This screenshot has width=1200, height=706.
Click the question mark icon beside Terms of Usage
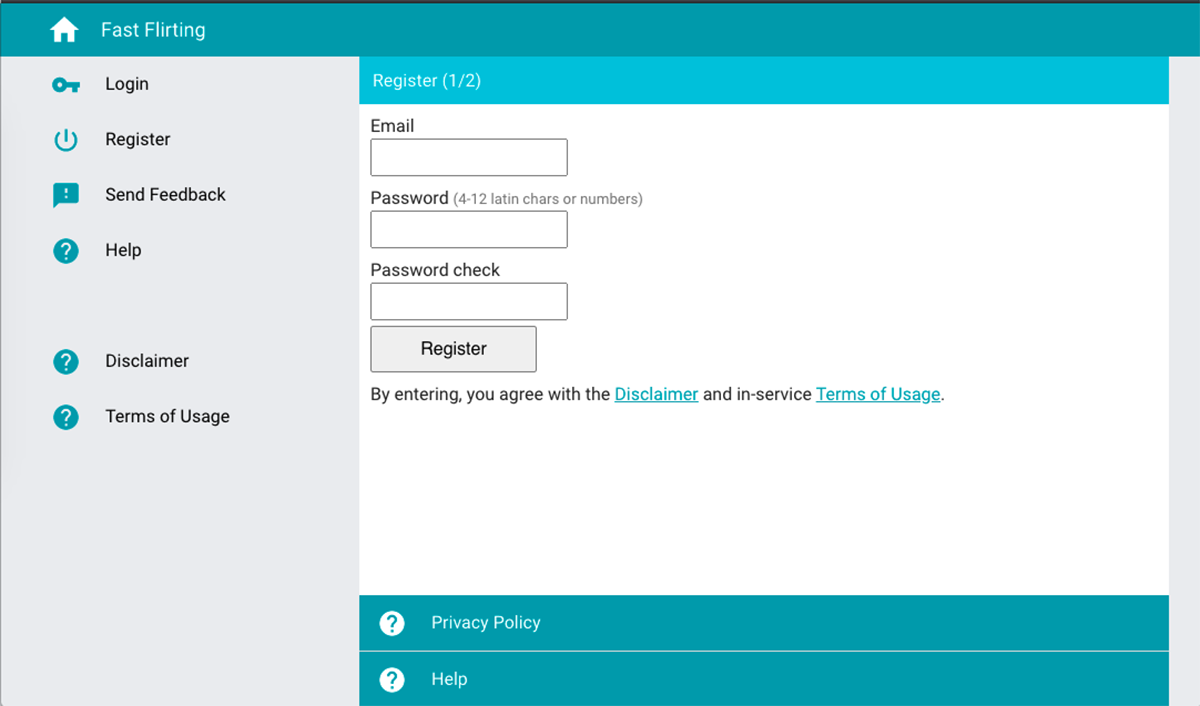coord(65,417)
